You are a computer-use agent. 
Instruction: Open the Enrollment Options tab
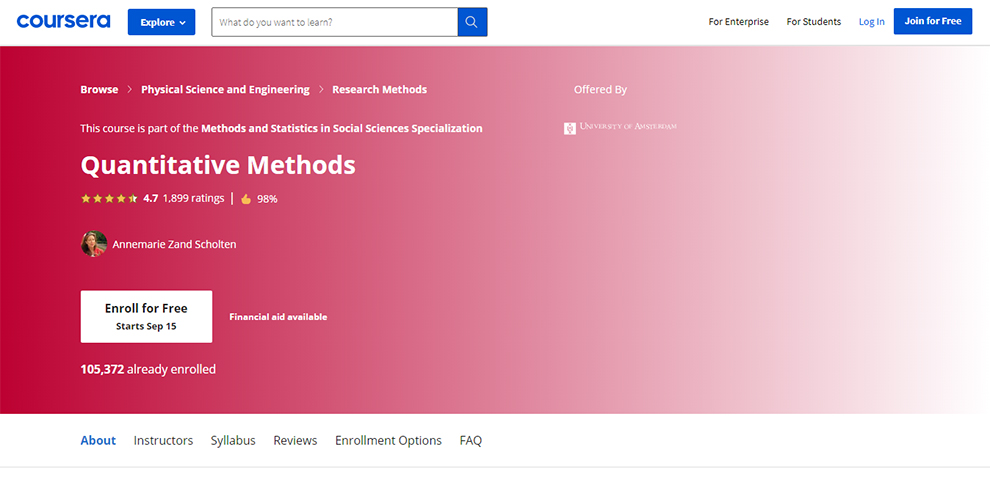388,441
